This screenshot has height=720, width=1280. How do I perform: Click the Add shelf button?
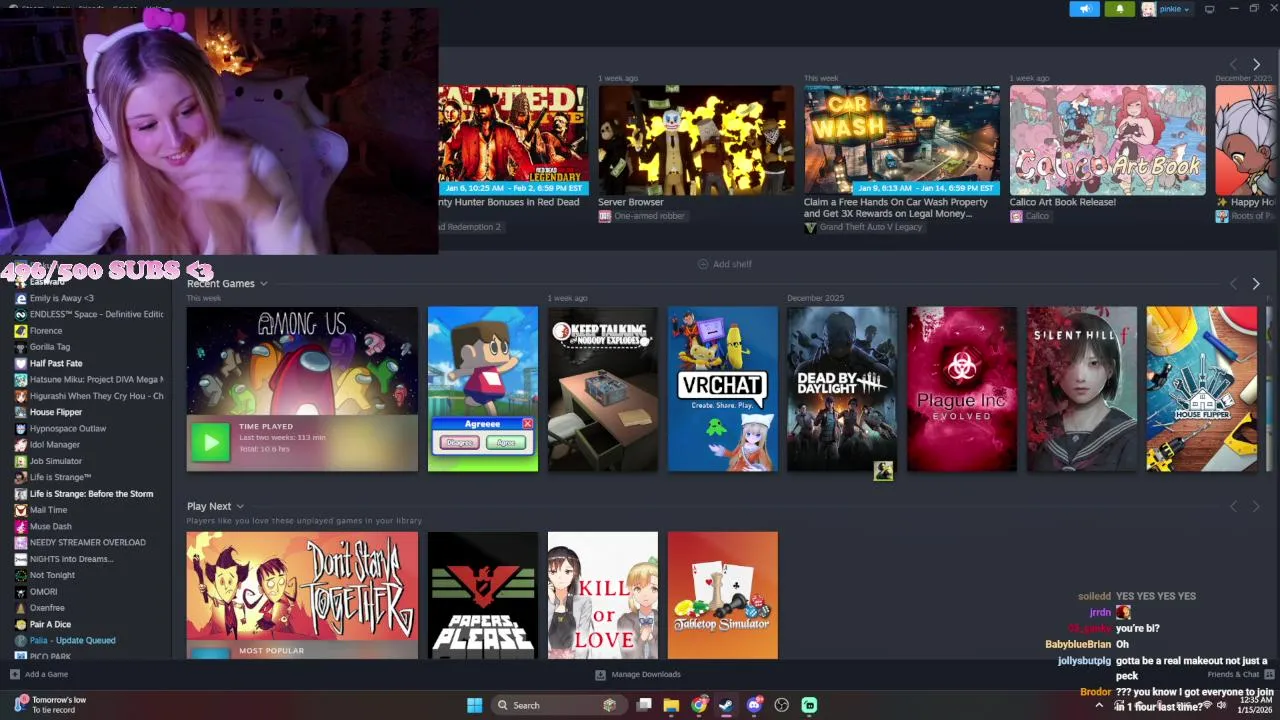725,264
